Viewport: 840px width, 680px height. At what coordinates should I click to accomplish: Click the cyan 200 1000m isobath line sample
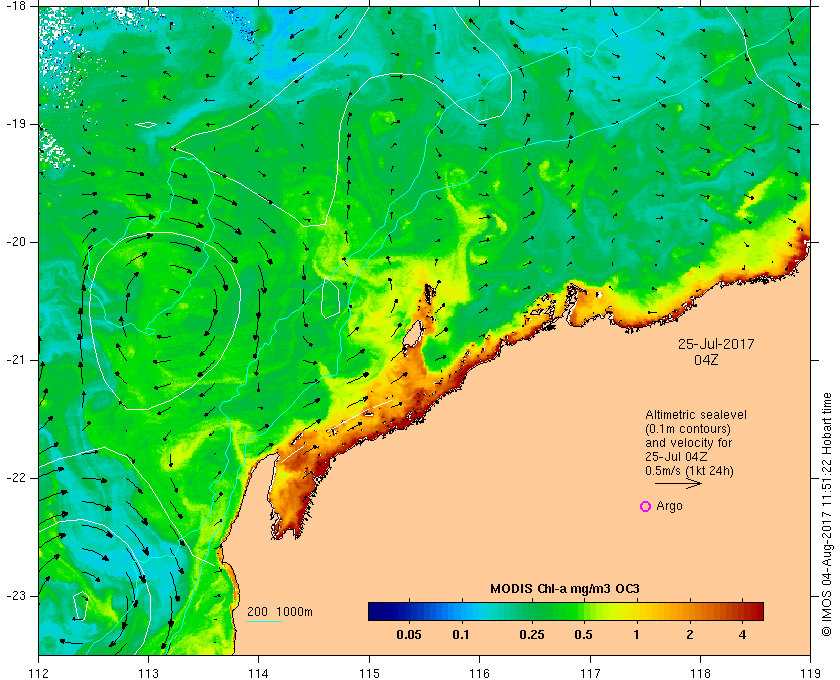(x=264, y=622)
